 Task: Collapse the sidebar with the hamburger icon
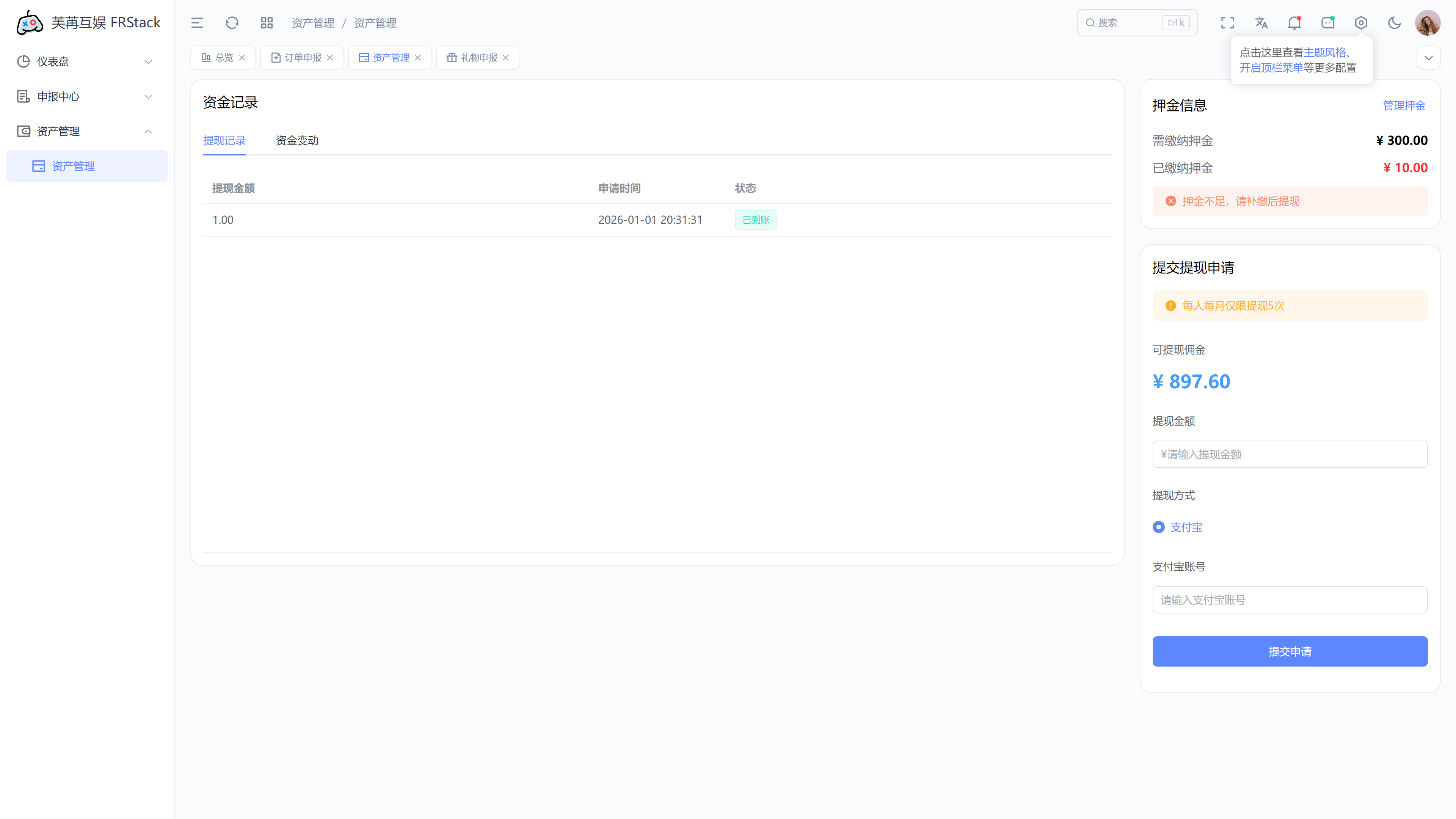click(197, 23)
